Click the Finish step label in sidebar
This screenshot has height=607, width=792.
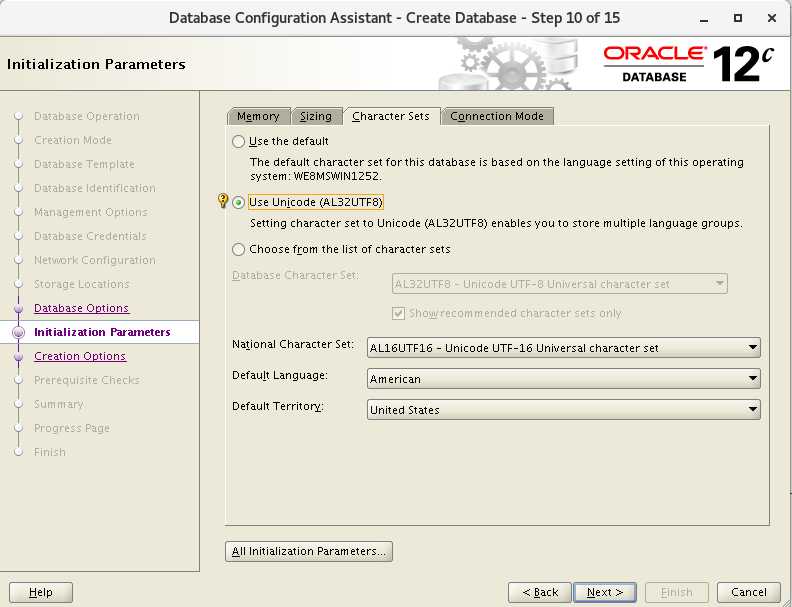tap(50, 452)
